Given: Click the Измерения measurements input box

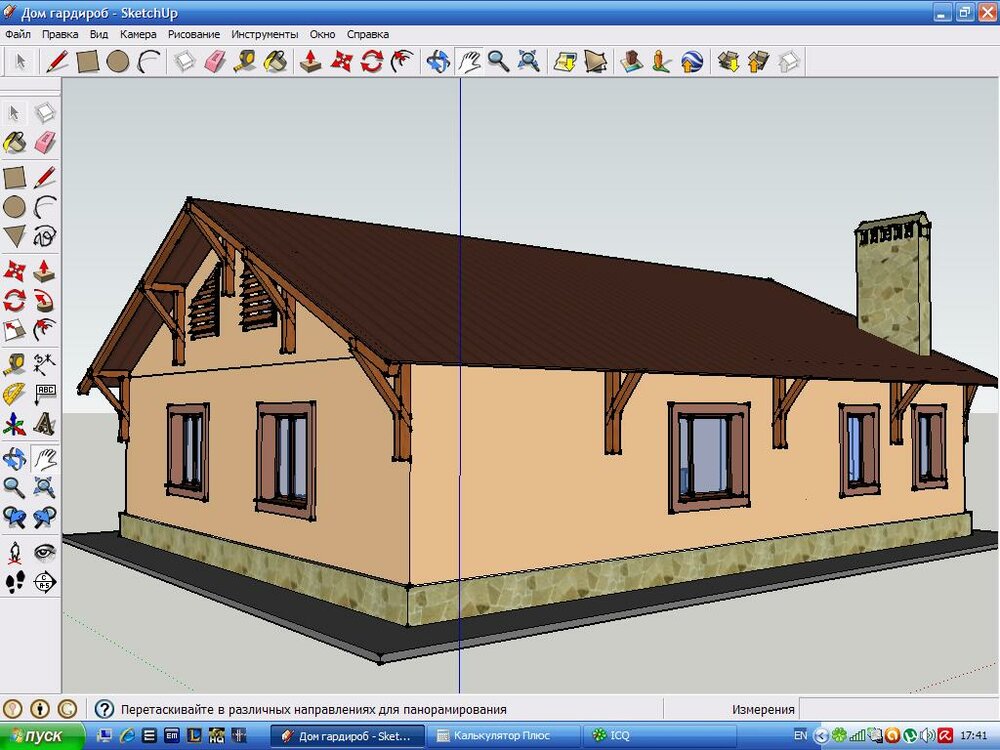Looking at the screenshot, I should [x=897, y=709].
